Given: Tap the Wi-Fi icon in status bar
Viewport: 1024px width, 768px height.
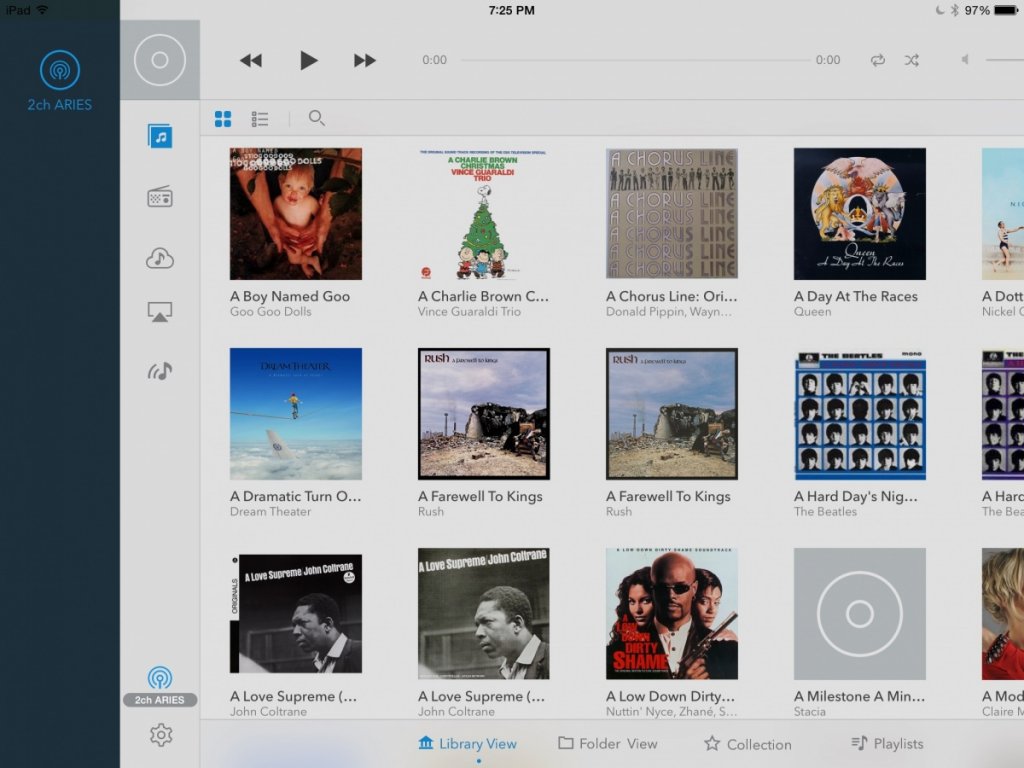Looking at the screenshot, I should pyautogui.click(x=42, y=10).
